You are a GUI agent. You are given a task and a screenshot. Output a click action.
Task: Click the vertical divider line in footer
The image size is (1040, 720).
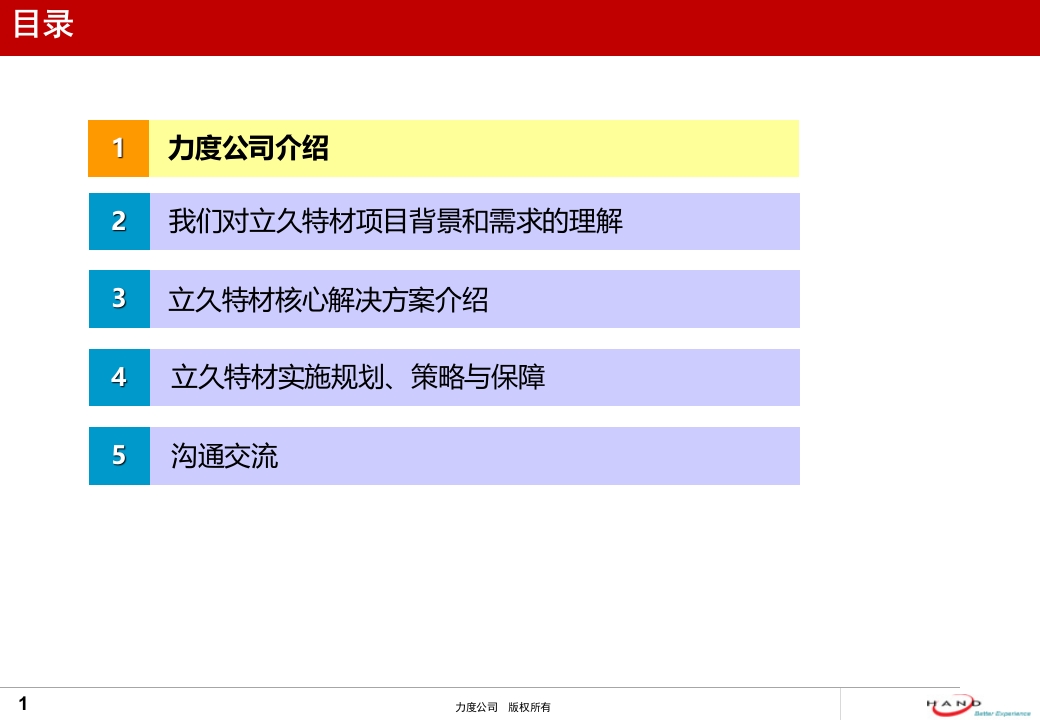(x=840, y=704)
